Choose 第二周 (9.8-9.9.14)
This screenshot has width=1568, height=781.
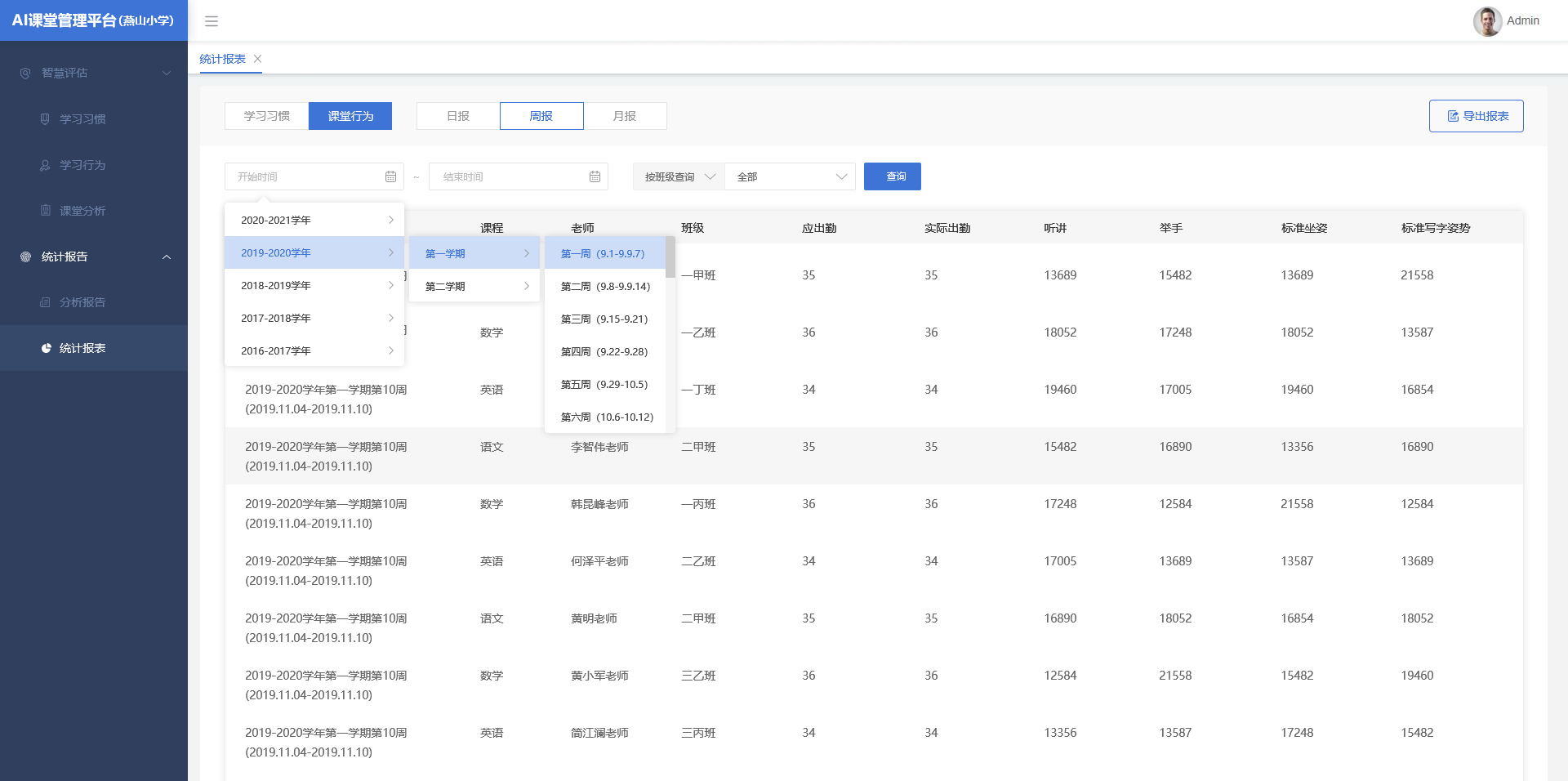[x=605, y=286]
